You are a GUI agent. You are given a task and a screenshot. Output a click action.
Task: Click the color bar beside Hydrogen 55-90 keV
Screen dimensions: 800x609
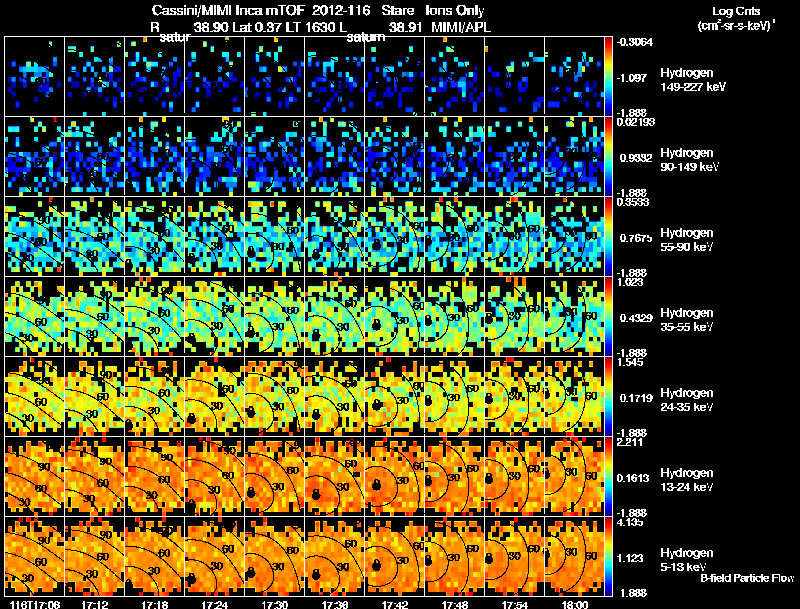click(608, 236)
